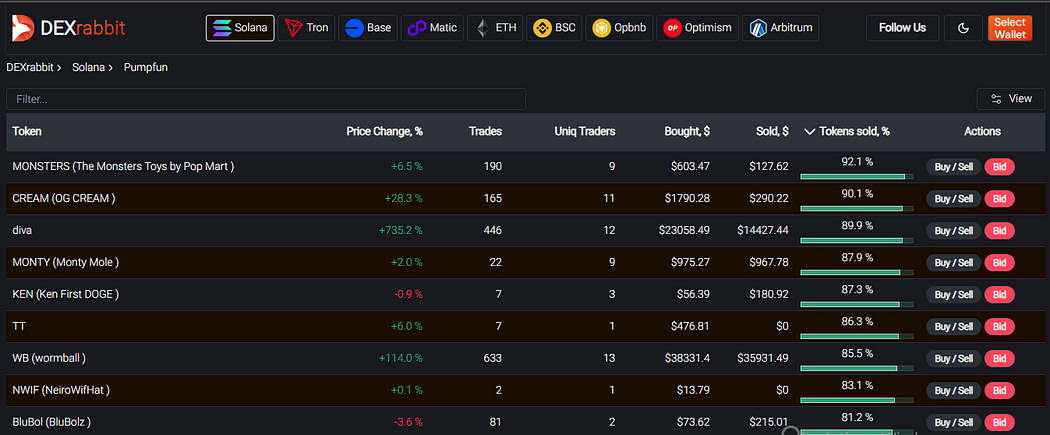This screenshot has height=435, width=1050.
Task: Switch to the Base network
Action: coord(368,28)
